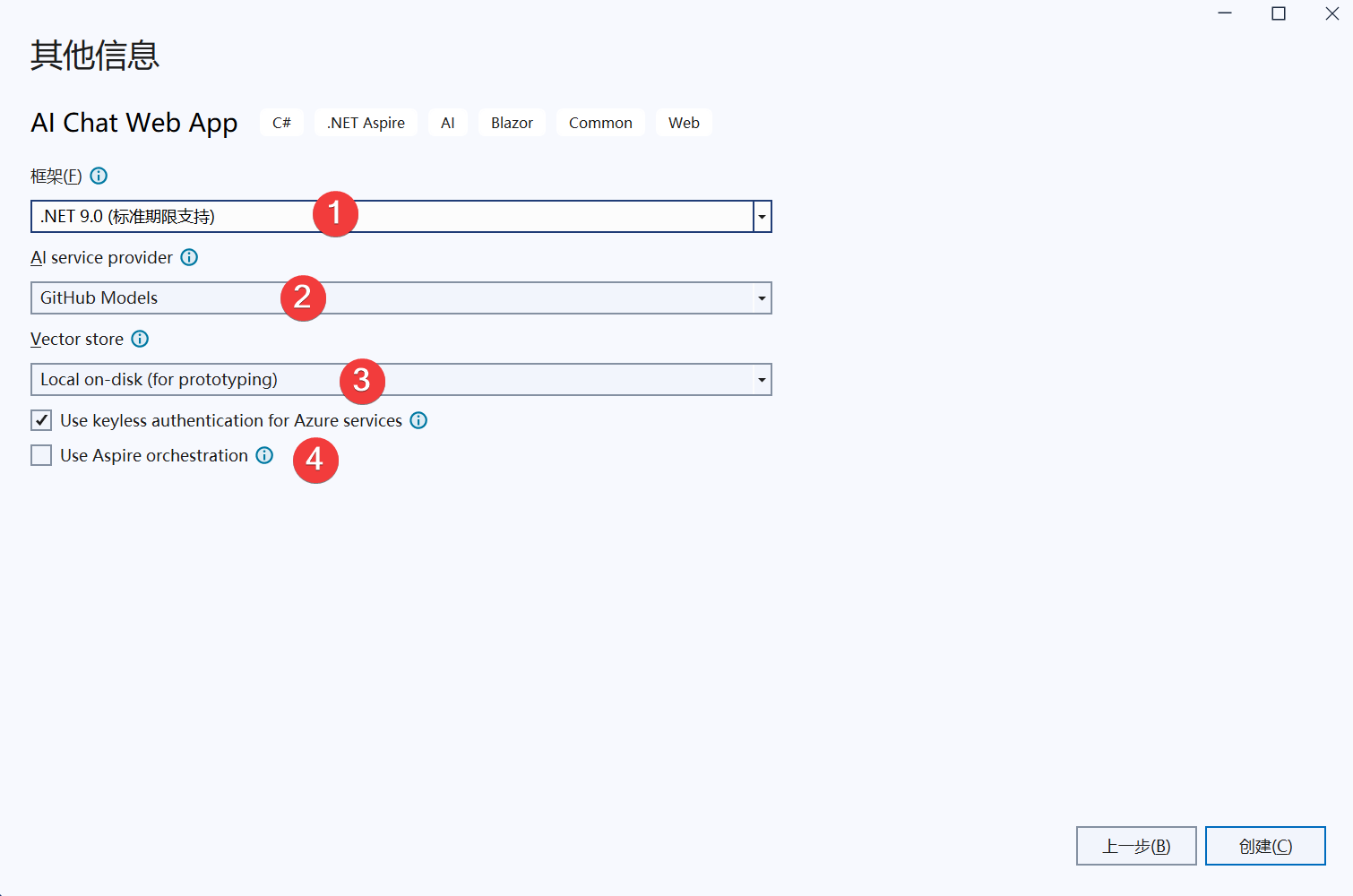1353x896 pixels.
Task: Expand the GitHub Models provider dropdown
Action: (x=762, y=298)
